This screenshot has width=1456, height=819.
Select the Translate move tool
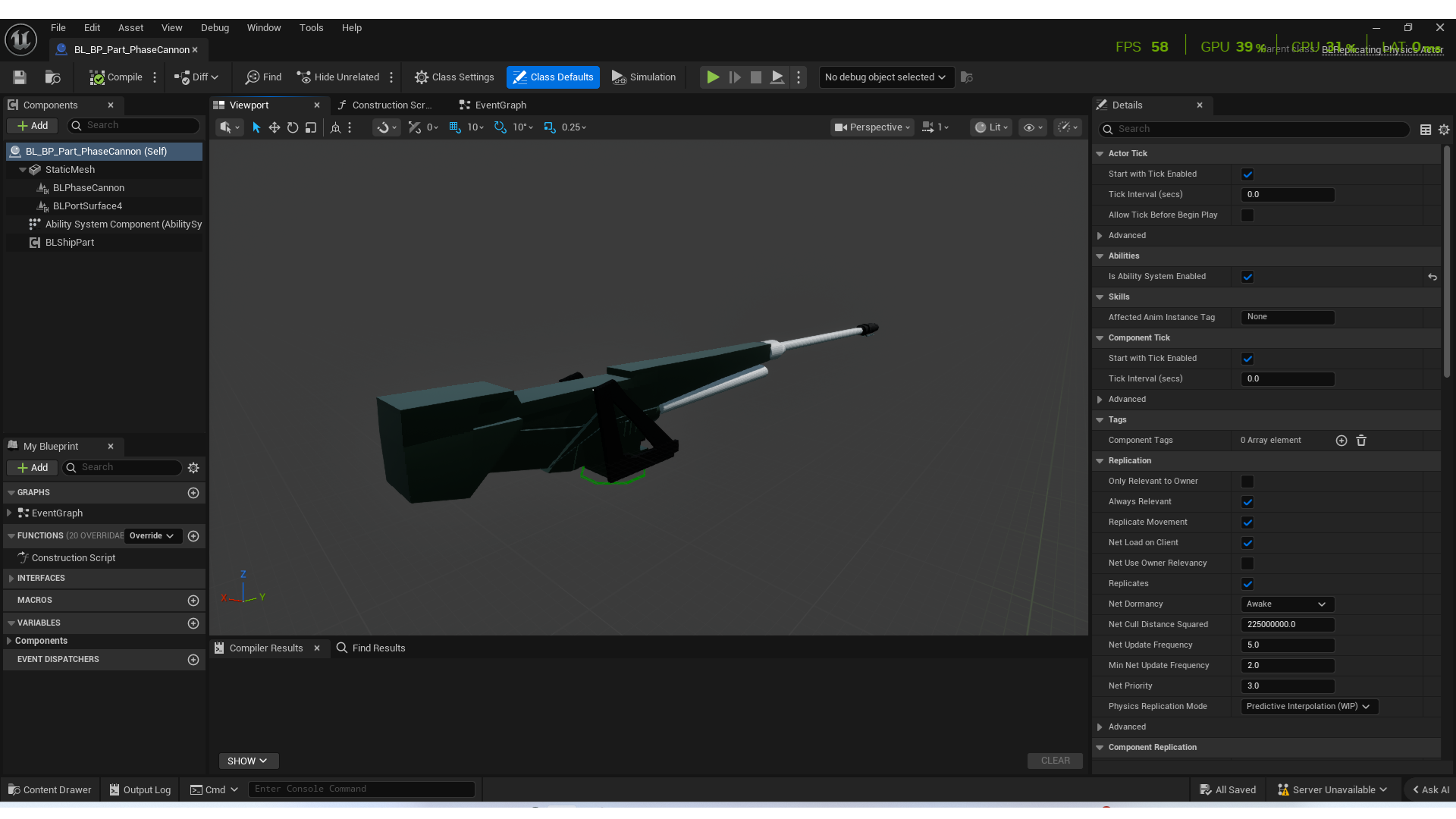pos(275,127)
